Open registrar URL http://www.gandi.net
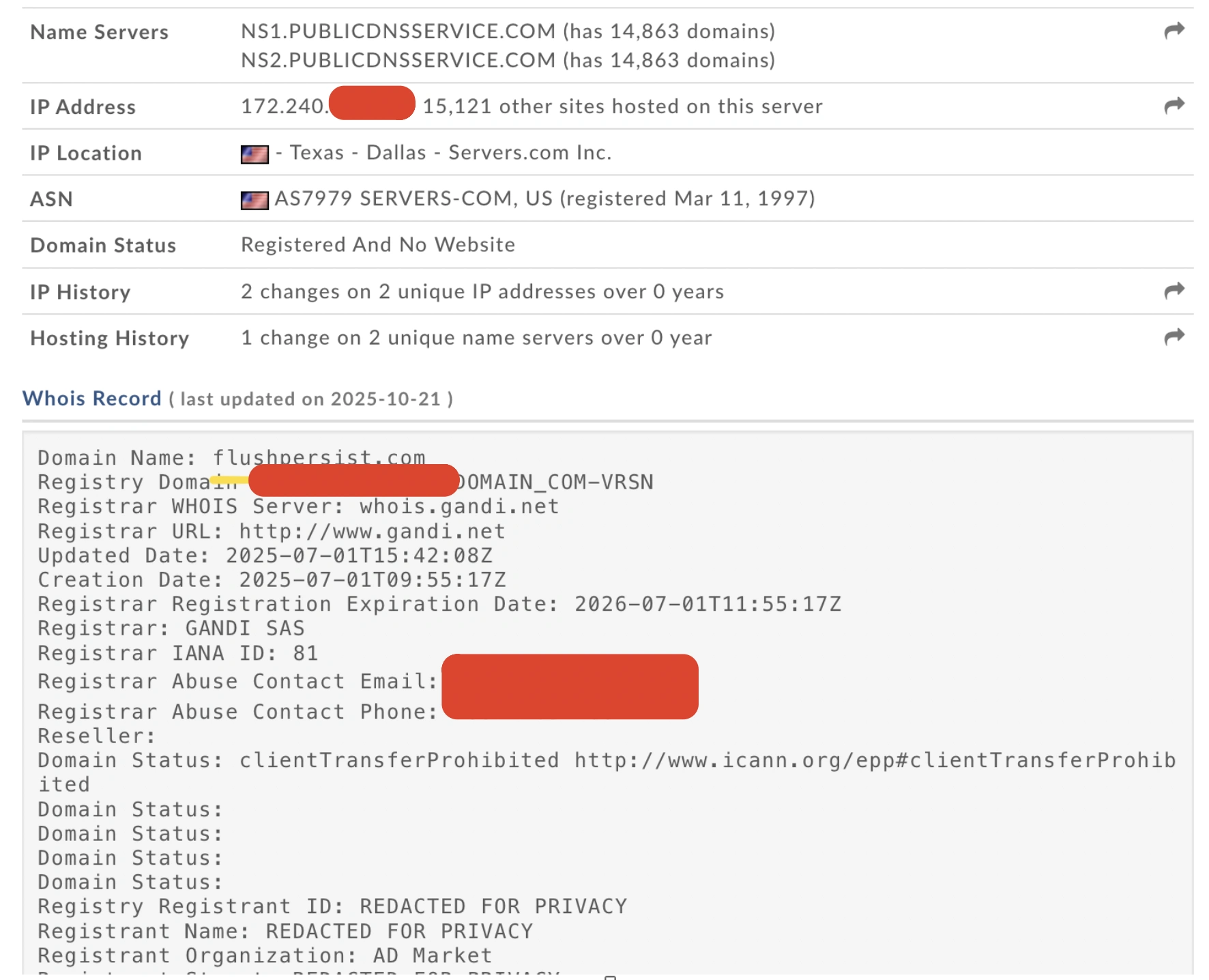Viewport: 1209px width, 980px height. (x=372, y=530)
